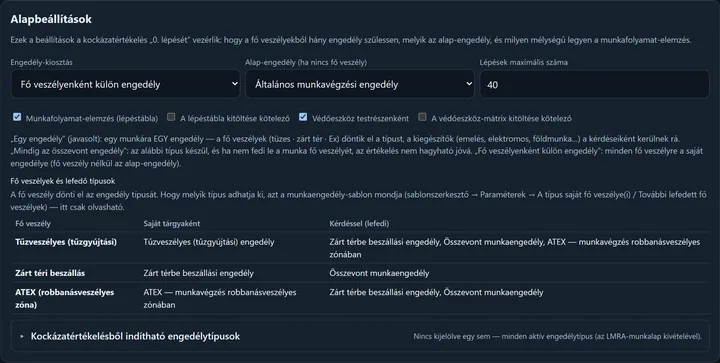Click Zárt térbe beszállási engedély in Saját tárgyaként
This screenshot has width=720, height=363.
tap(198, 273)
